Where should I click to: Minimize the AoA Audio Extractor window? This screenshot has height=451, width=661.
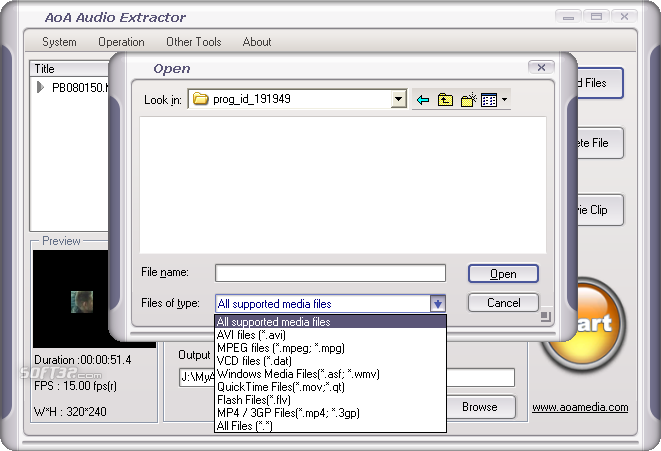(x=568, y=17)
